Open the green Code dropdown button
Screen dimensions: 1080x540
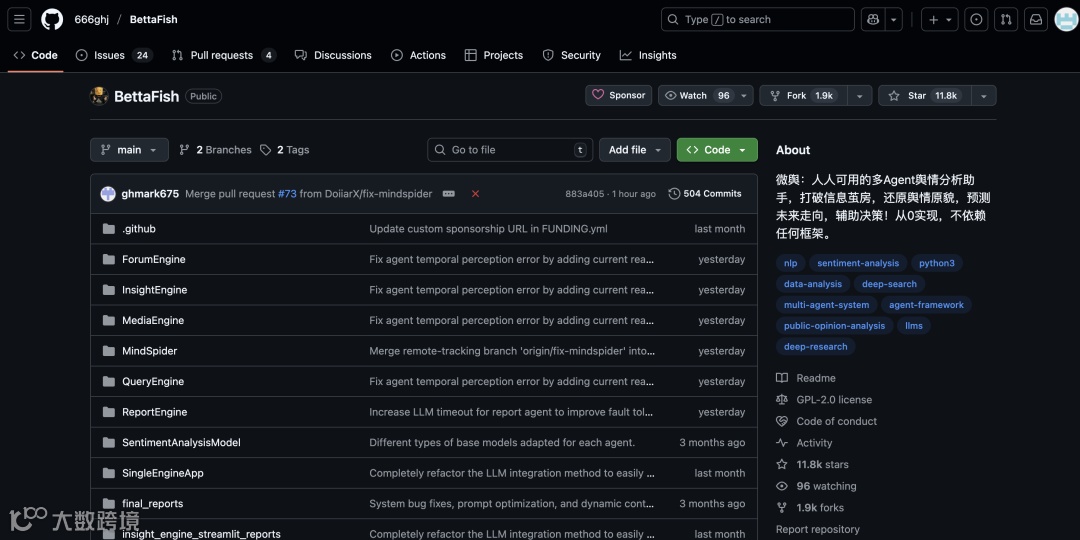tap(717, 149)
